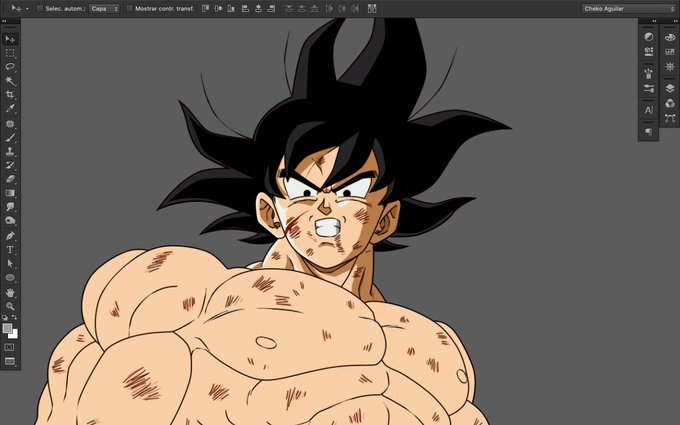Open the Channels panel icon
Image resolution: width=680 pixels, height=425 pixels.
670,103
